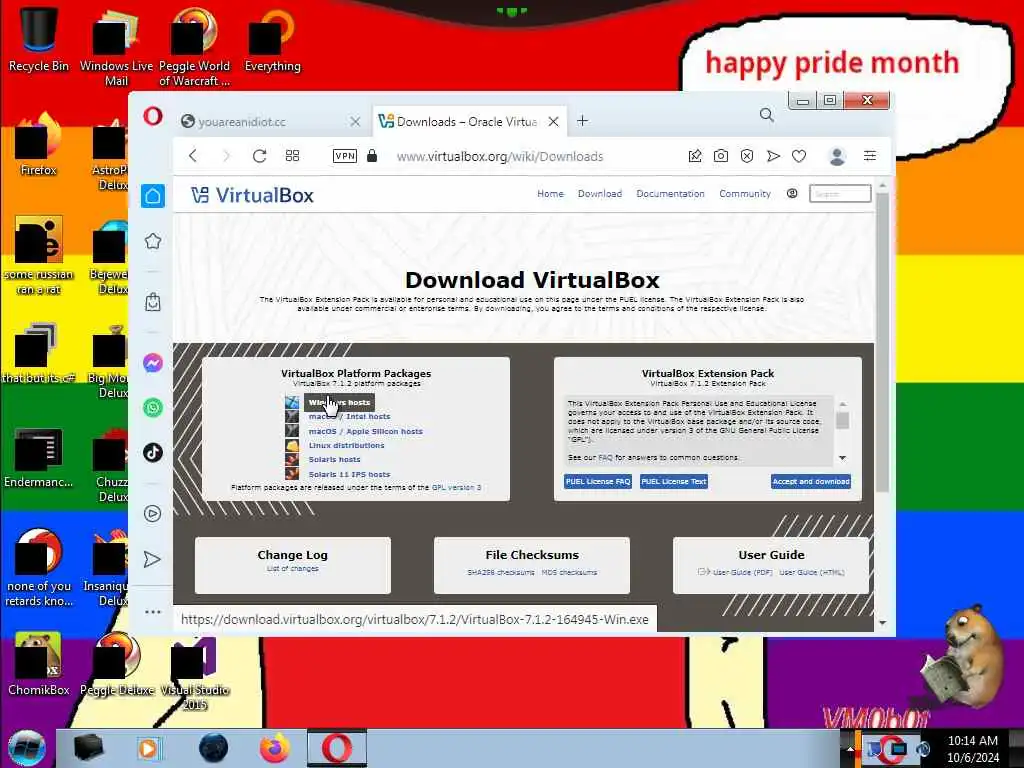
Task: Add page to bookmarks with heart icon
Action: tap(799, 155)
